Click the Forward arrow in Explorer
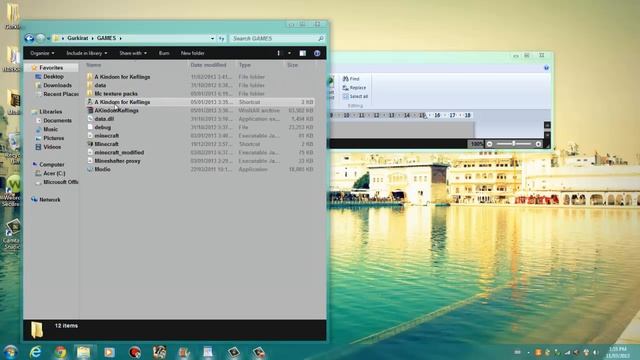This screenshot has width=640, height=360. click(x=40, y=38)
